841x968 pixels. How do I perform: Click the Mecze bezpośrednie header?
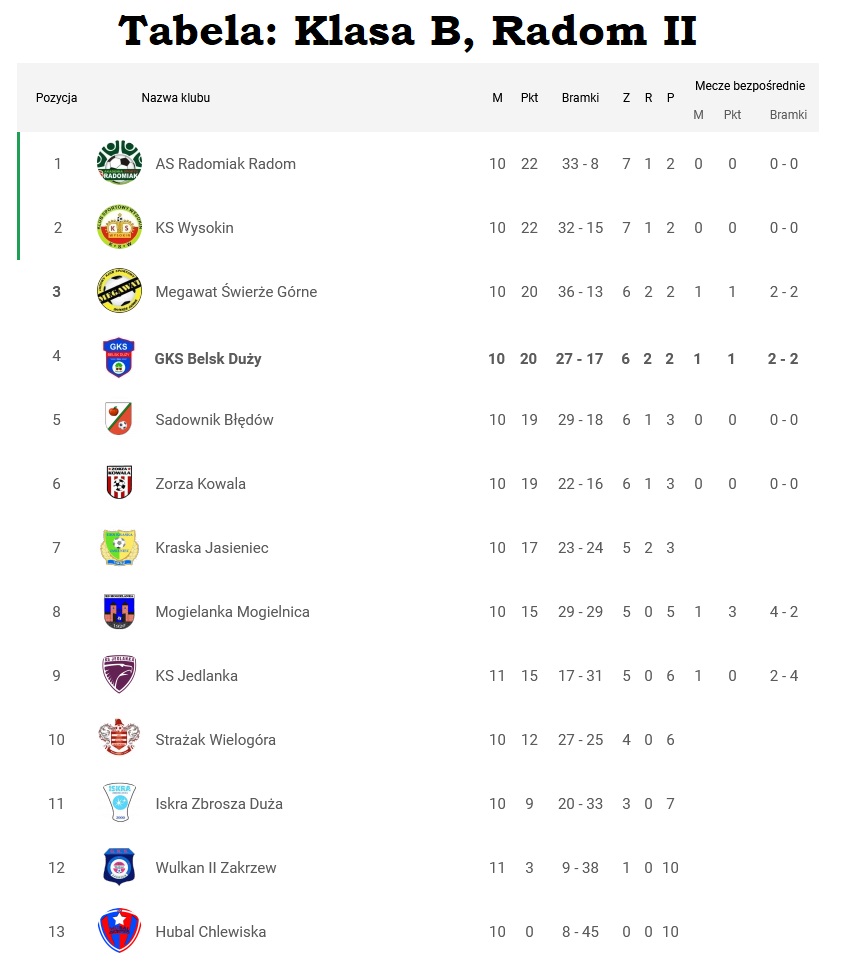tap(750, 86)
